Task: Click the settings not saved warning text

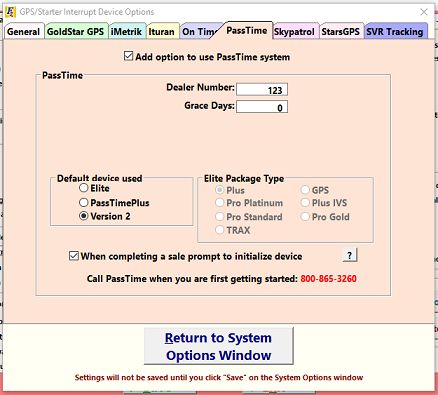Action: tap(219, 378)
